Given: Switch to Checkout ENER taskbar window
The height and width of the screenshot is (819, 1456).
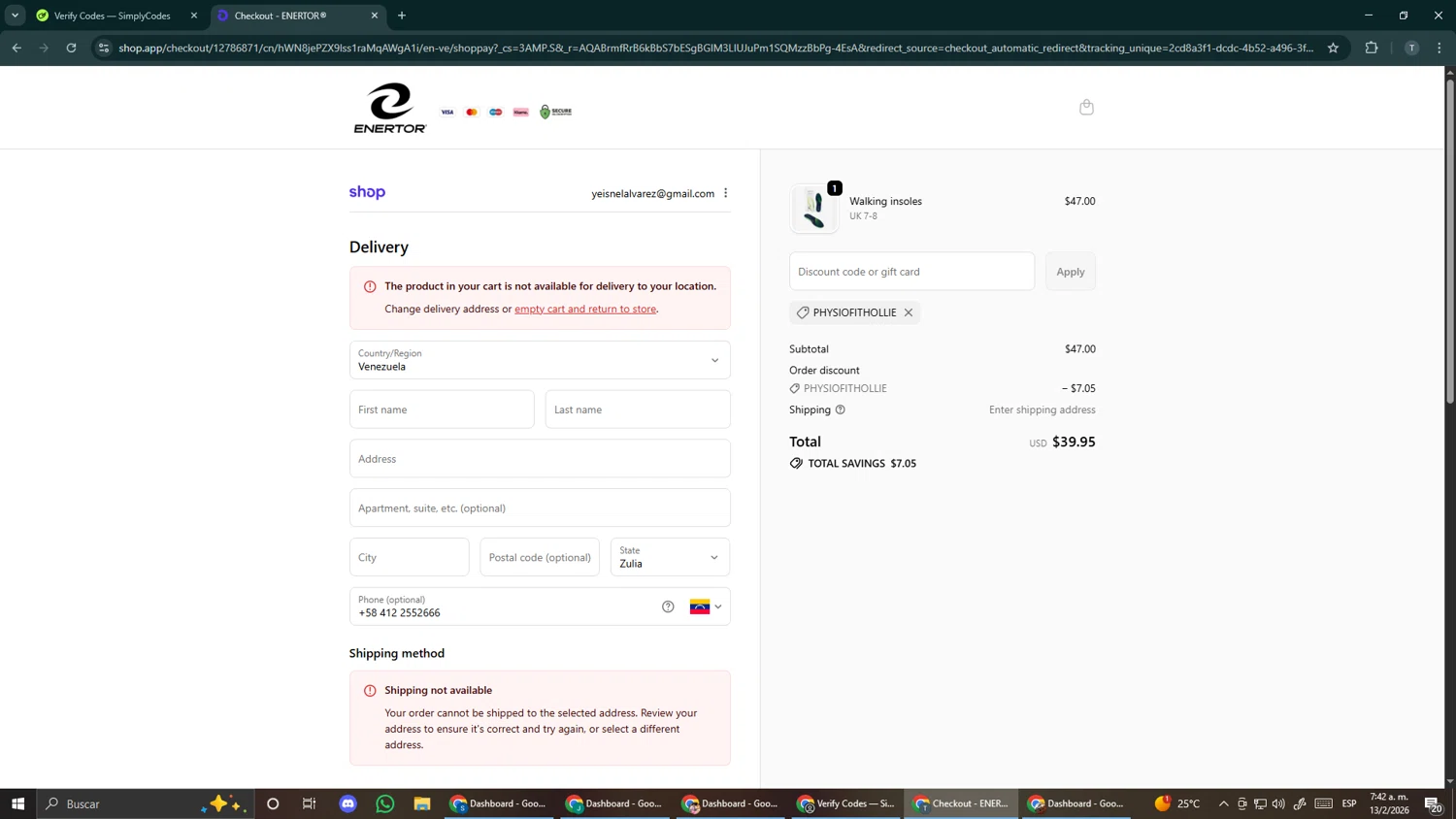Looking at the screenshot, I should point(961,803).
